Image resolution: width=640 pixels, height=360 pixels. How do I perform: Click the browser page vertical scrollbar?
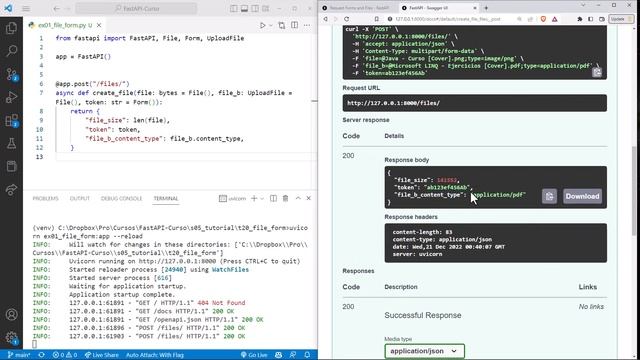pyautogui.click(x=634, y=190)
